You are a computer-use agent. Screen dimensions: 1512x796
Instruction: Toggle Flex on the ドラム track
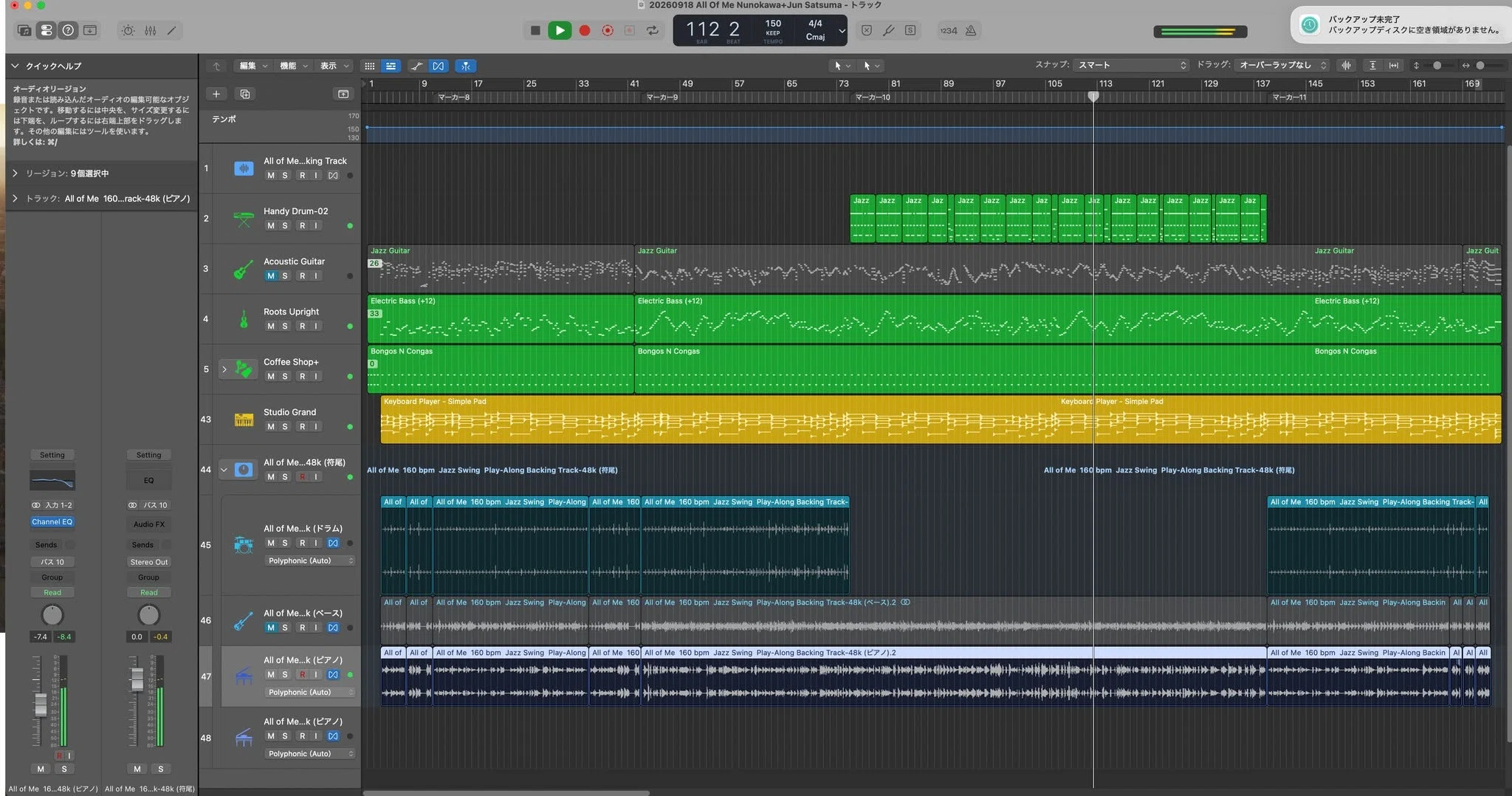tap(333, 543)
